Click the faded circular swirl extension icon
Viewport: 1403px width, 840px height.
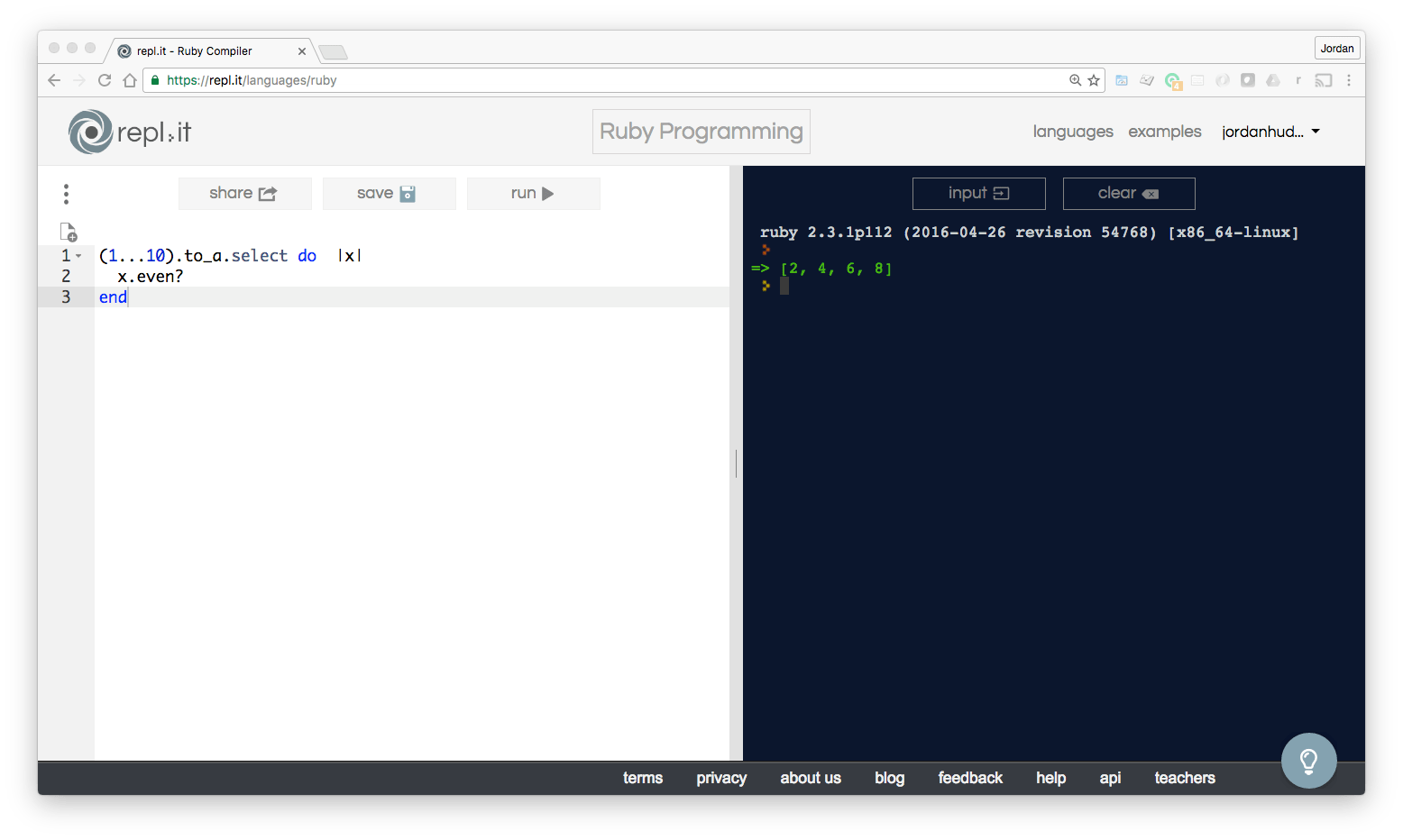pos(1223,80)
